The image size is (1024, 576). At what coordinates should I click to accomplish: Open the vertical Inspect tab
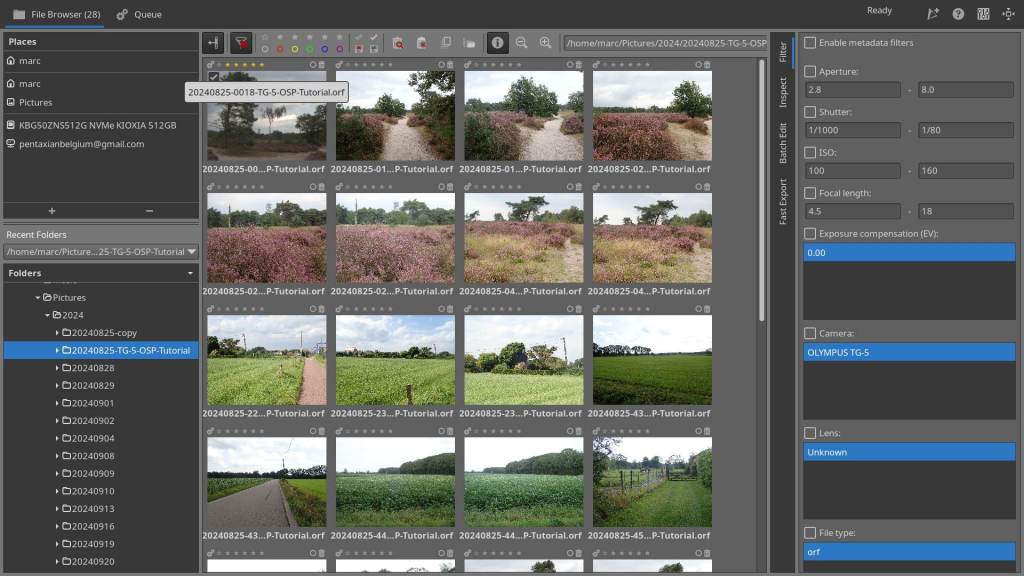click(783, 92)
